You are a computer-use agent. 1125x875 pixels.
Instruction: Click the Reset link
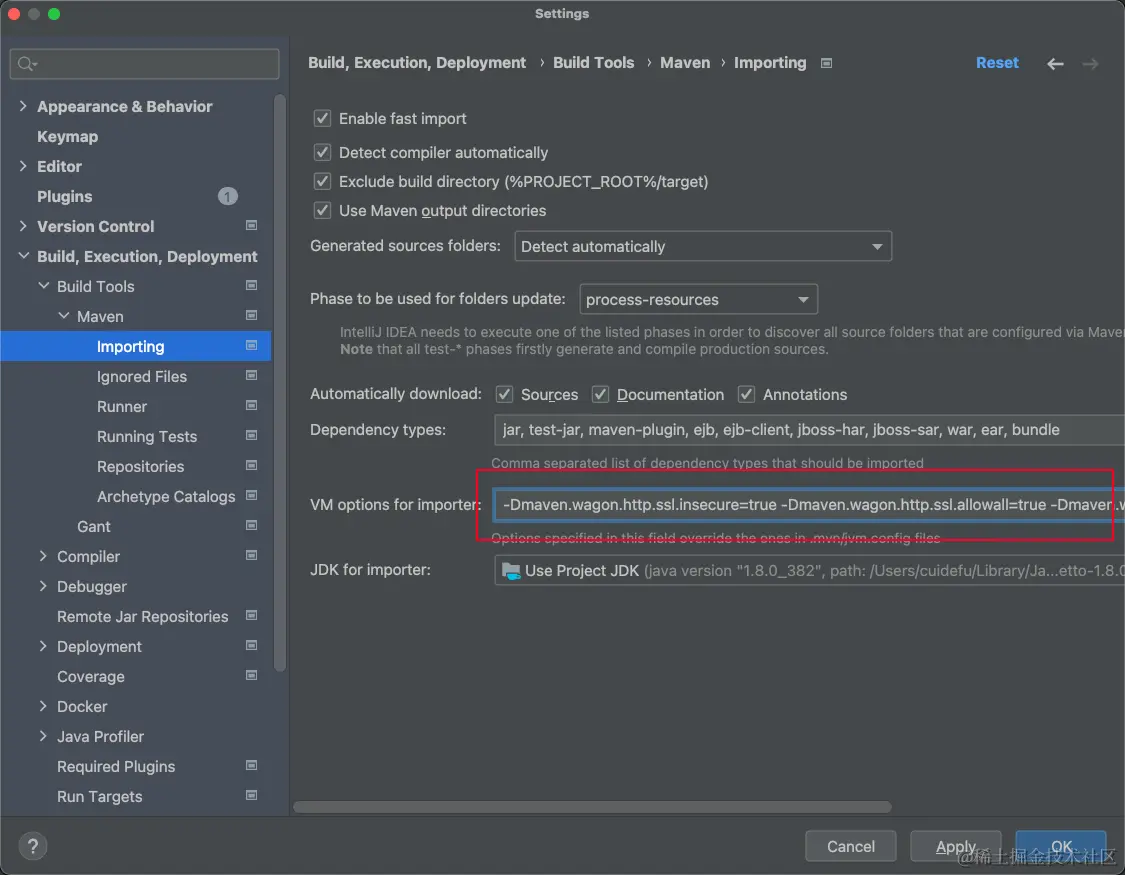[x=997, y=63]
